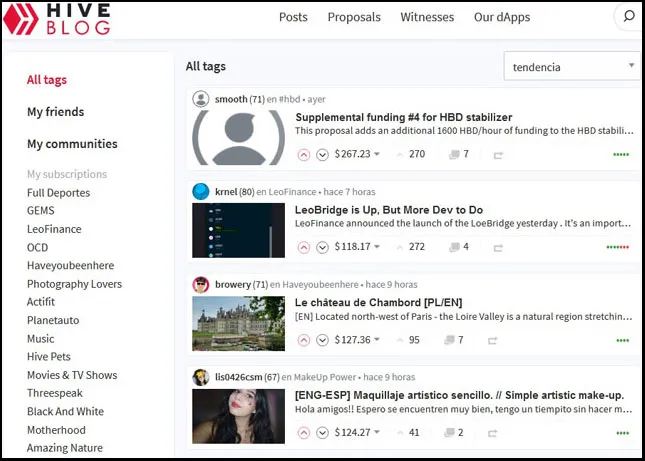645x461 pixels.
Task: Open Supplemental funding #4 post title
Action: coord(404,117)
